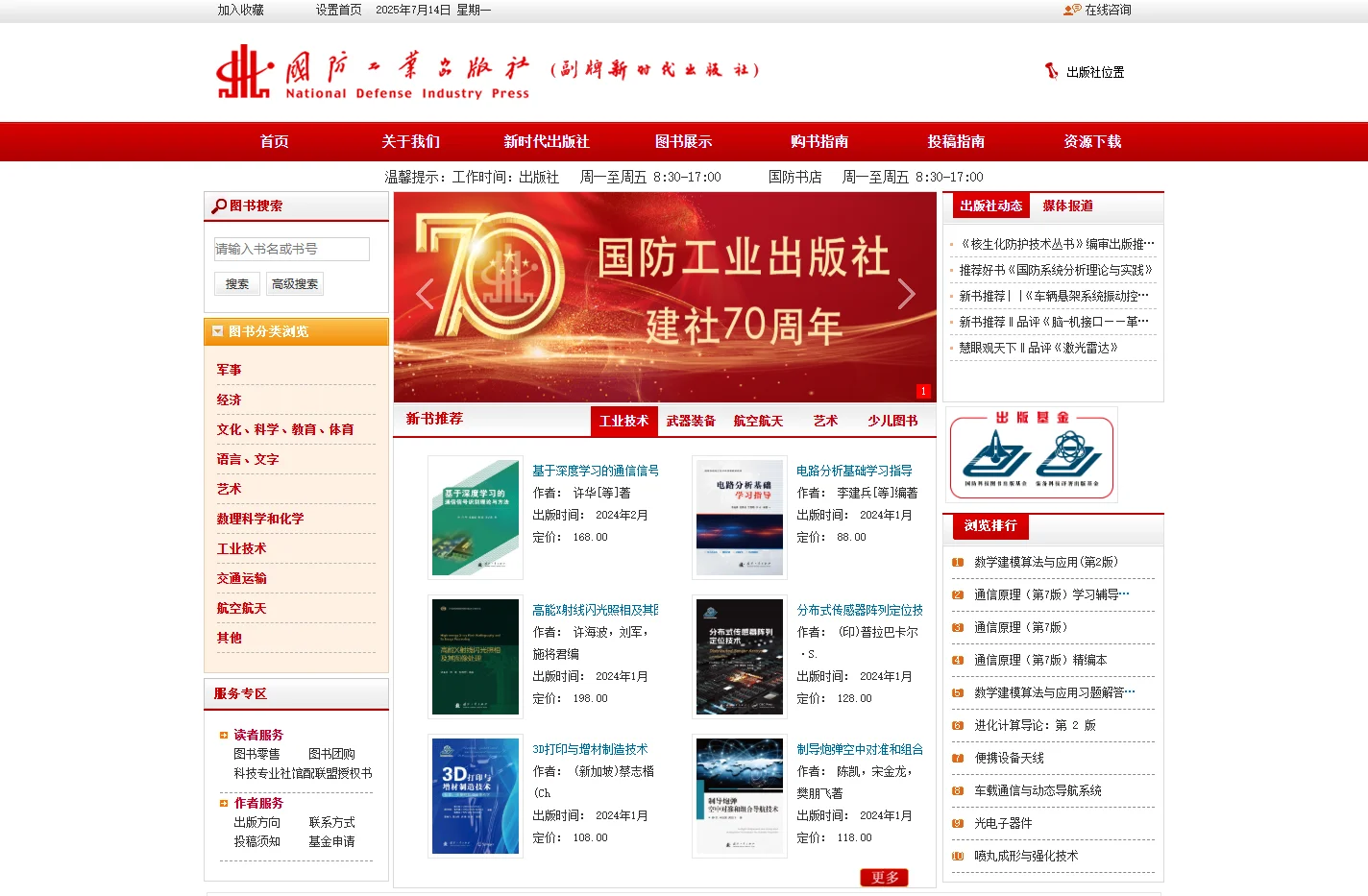This screenshot has height=896, width=1368.
Task: Open the 其他 category
Action: 229,638
